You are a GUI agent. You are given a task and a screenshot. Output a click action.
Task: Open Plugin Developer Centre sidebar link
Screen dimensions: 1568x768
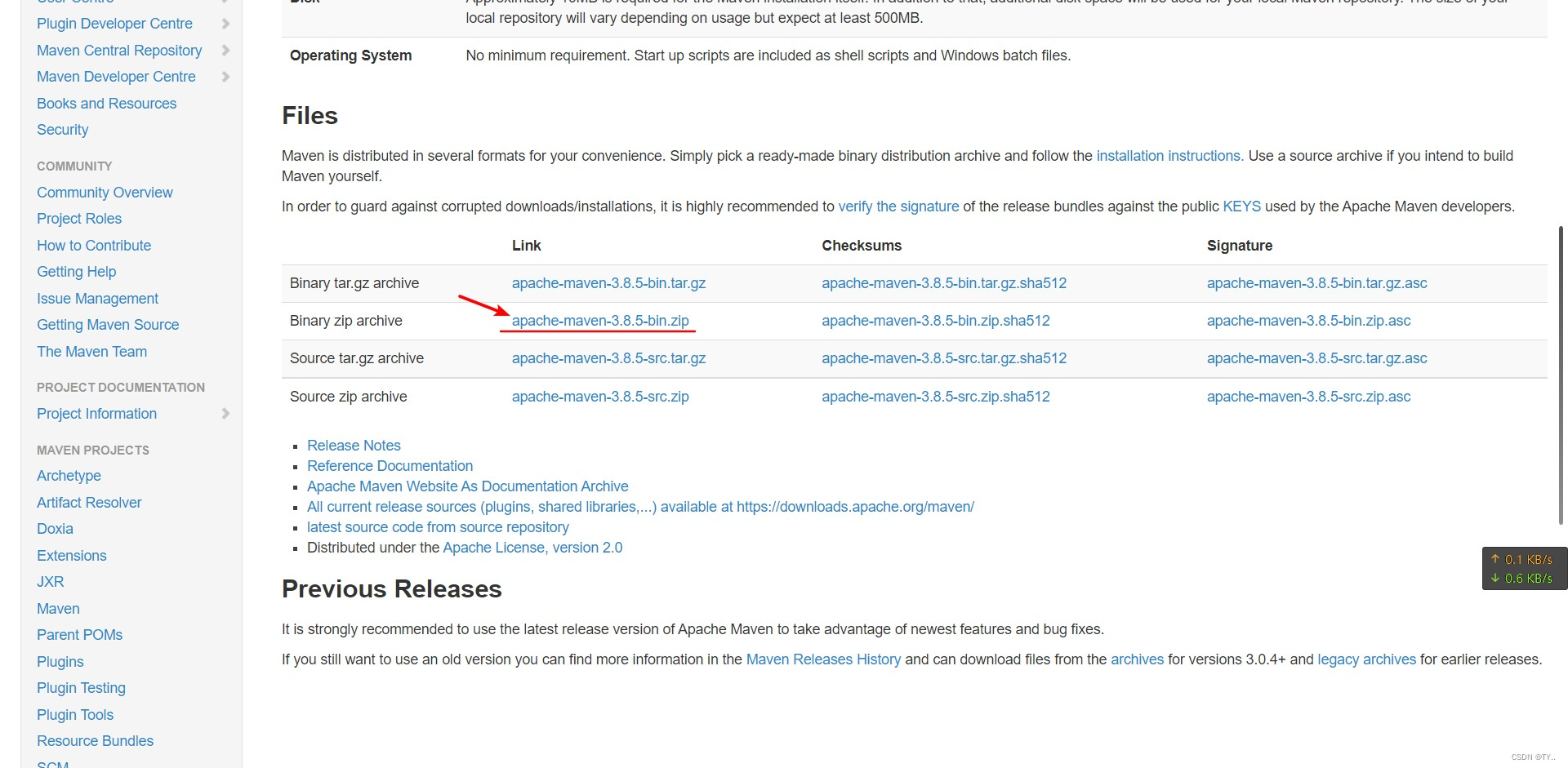click(x=114, y=24)
